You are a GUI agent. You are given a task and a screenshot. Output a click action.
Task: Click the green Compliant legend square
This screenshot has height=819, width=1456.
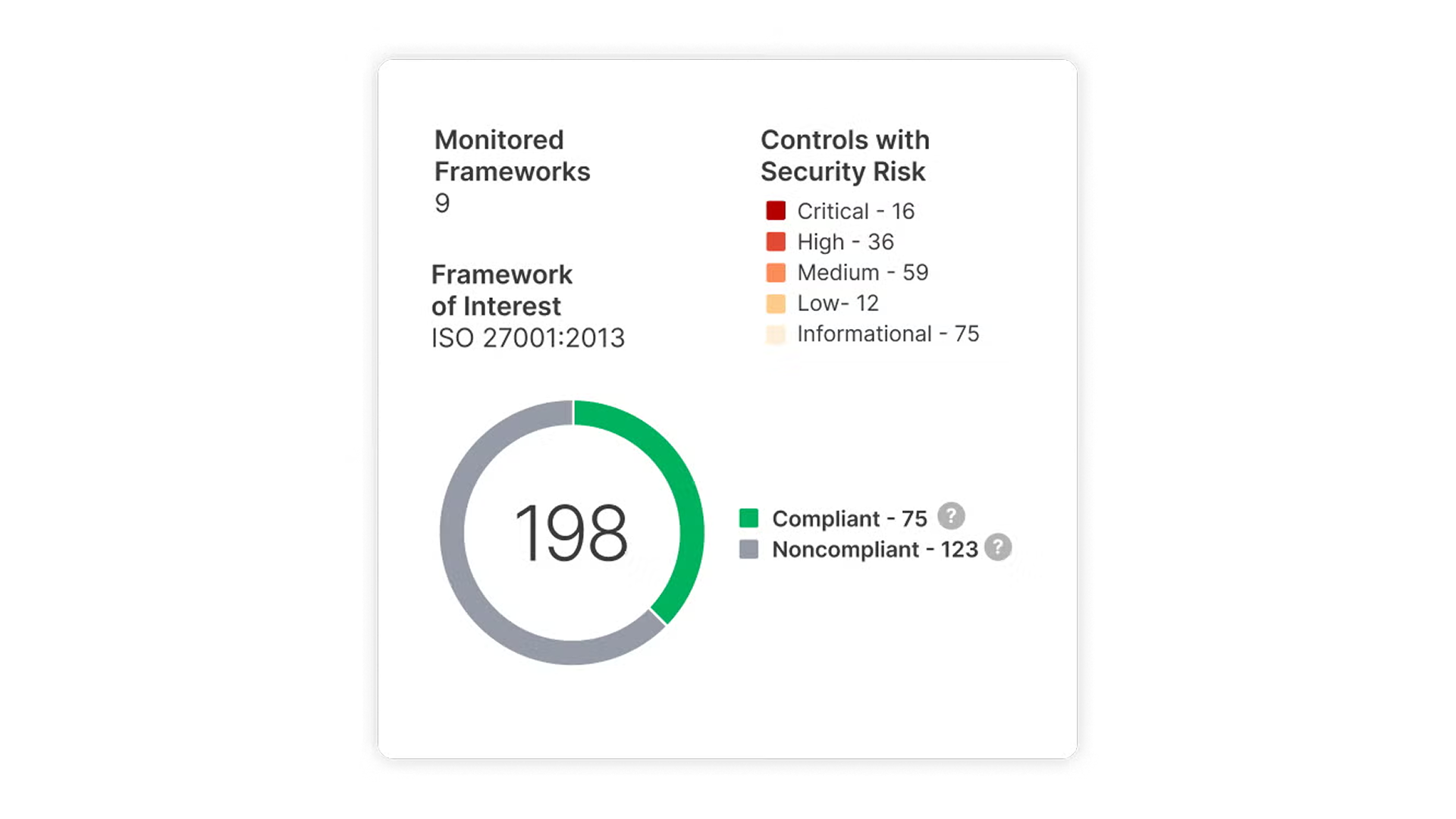click(748, 518)
